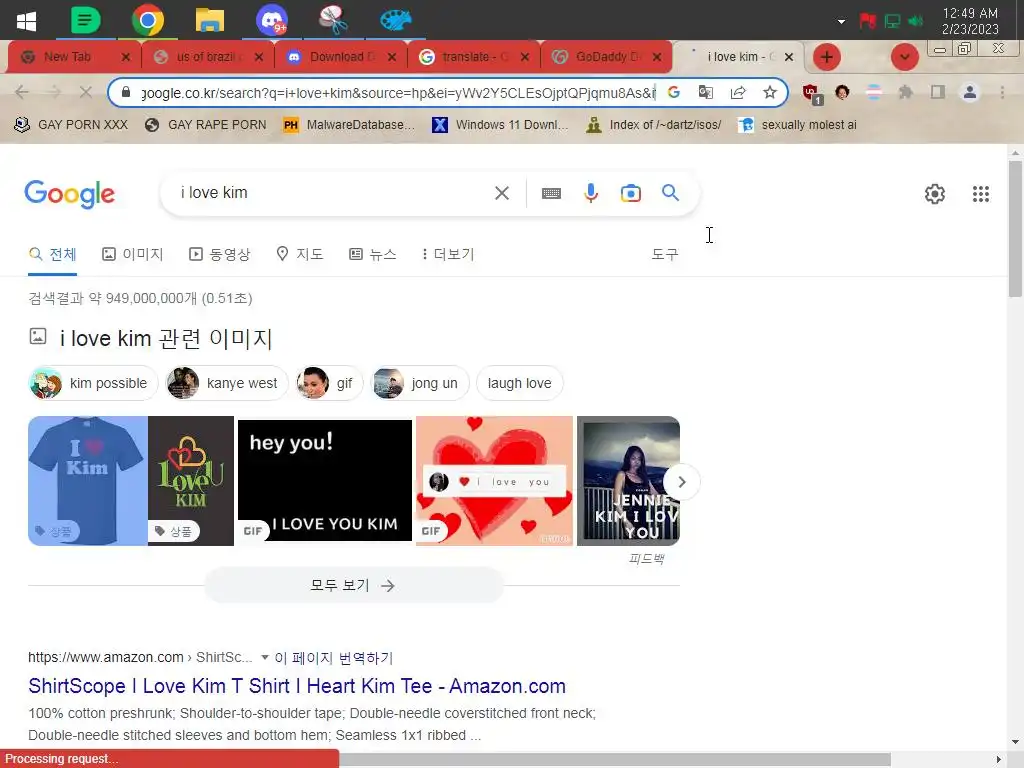
Task: Open the blue I Love Kim shirt thumbnail
Action: [88, 481]
